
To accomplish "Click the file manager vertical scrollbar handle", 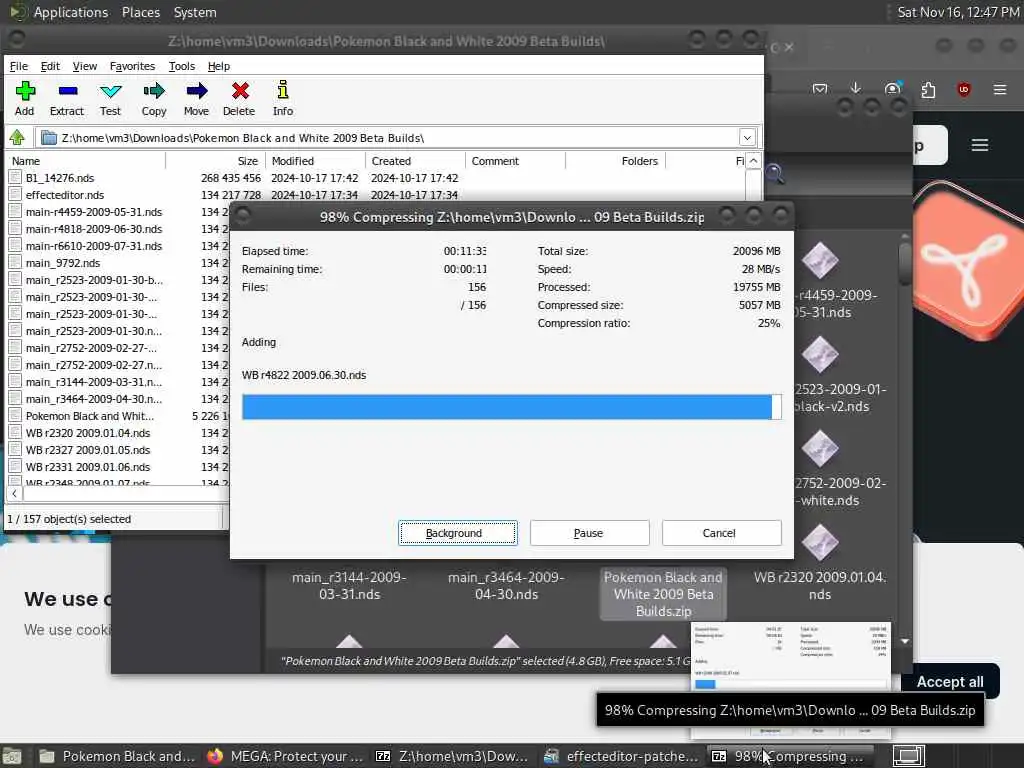I will pos(905,263).
